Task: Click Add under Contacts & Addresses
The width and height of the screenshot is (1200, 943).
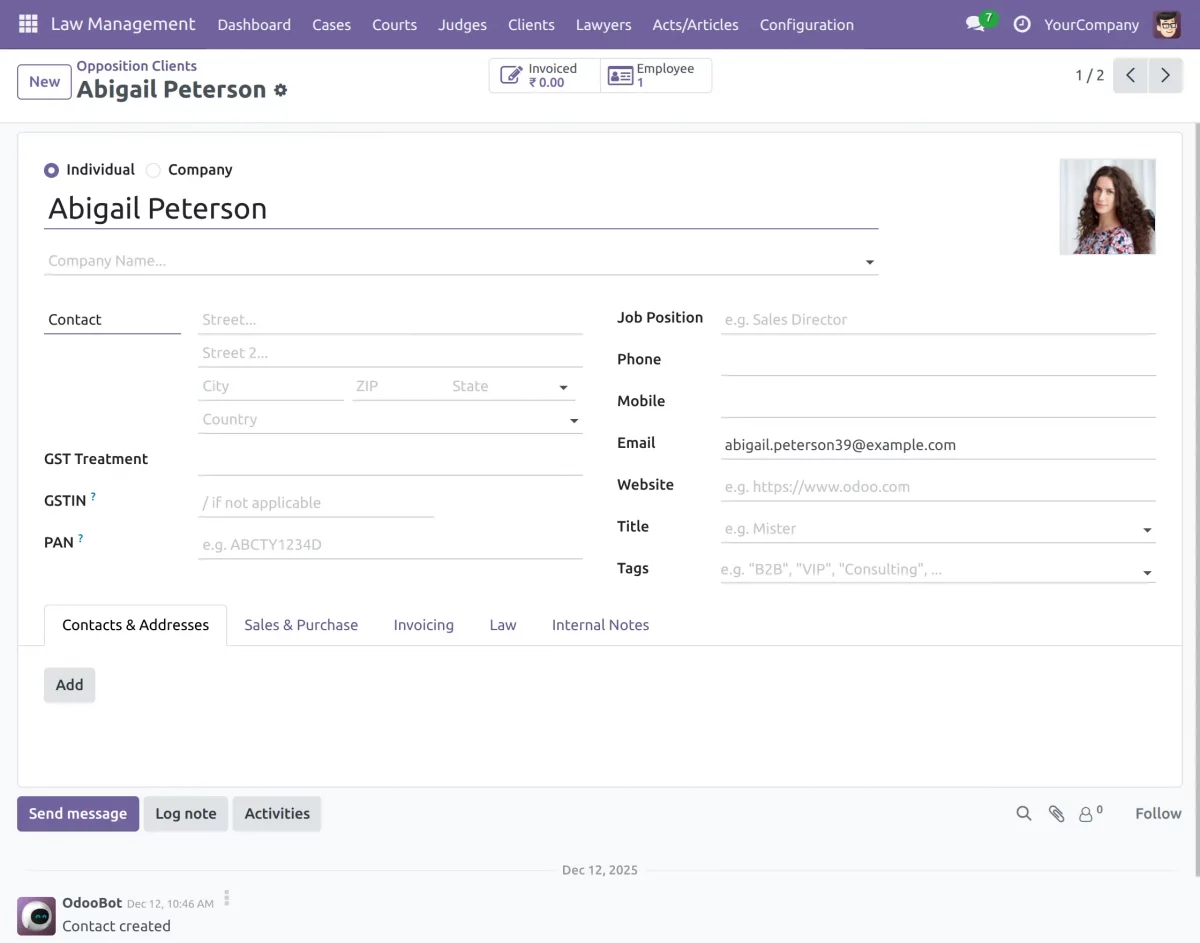Action: pos(69,684)
